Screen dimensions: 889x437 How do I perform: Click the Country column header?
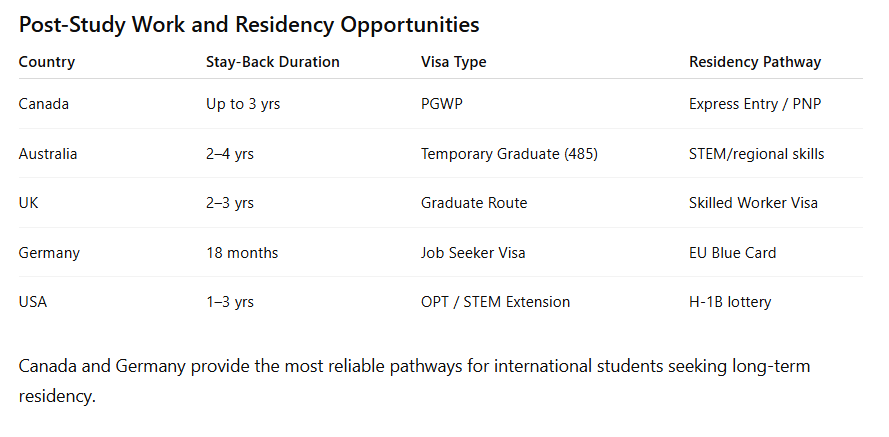46,62
